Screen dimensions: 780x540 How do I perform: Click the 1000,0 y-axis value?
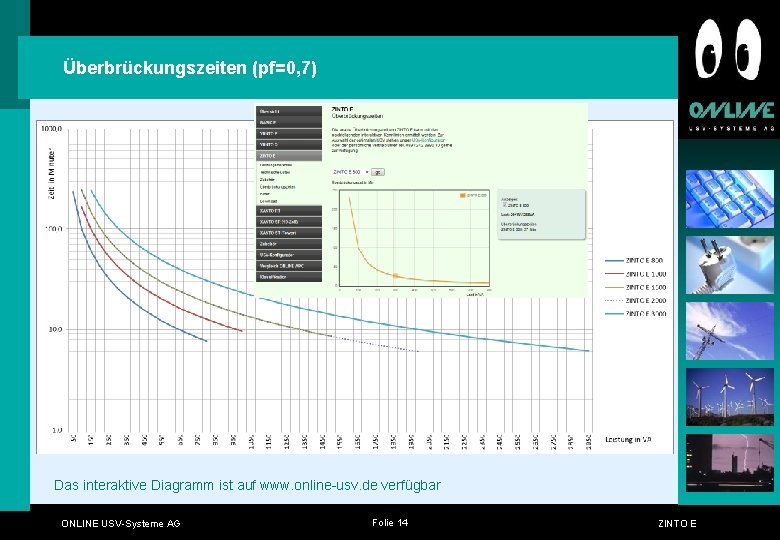click(52, 129)
